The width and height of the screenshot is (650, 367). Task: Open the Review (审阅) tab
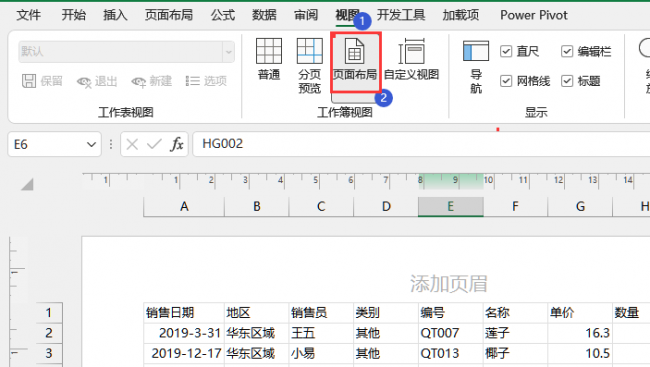coord(306,15)
